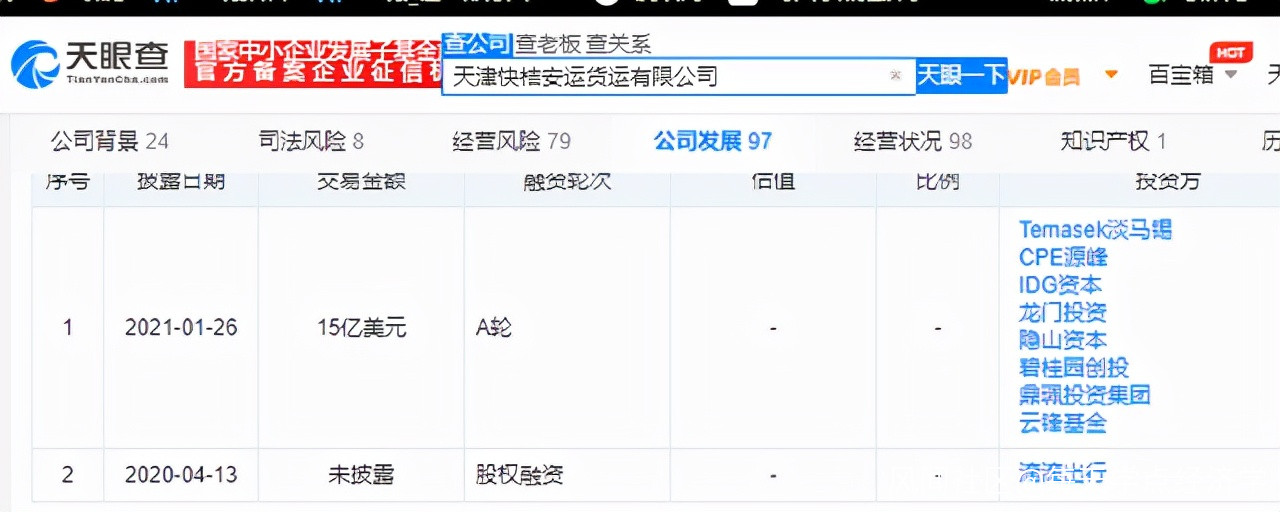Open investor link 隐山资本
Screen dimensions: 1280x512
(1062, 340)
